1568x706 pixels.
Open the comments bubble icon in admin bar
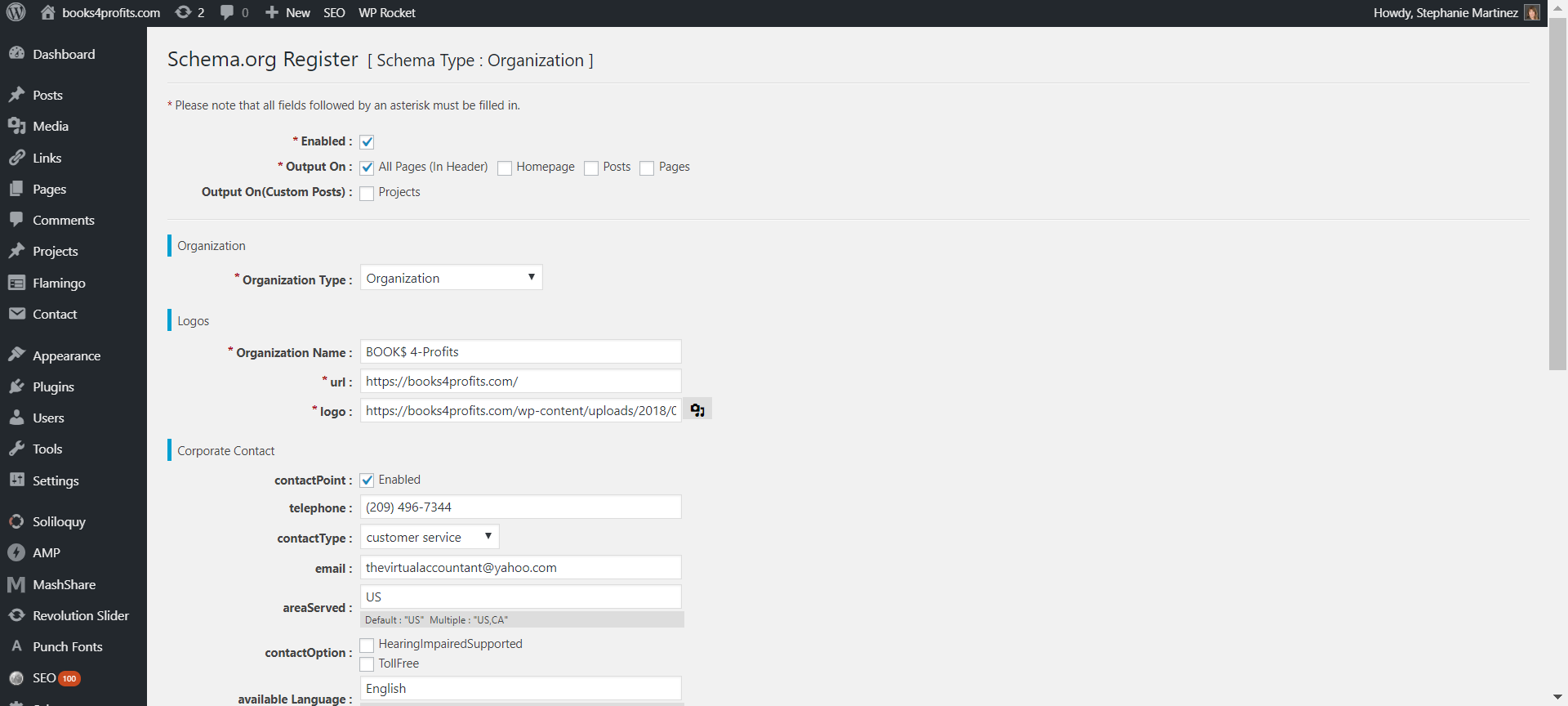pyautogui.click(x=227, y=12)
